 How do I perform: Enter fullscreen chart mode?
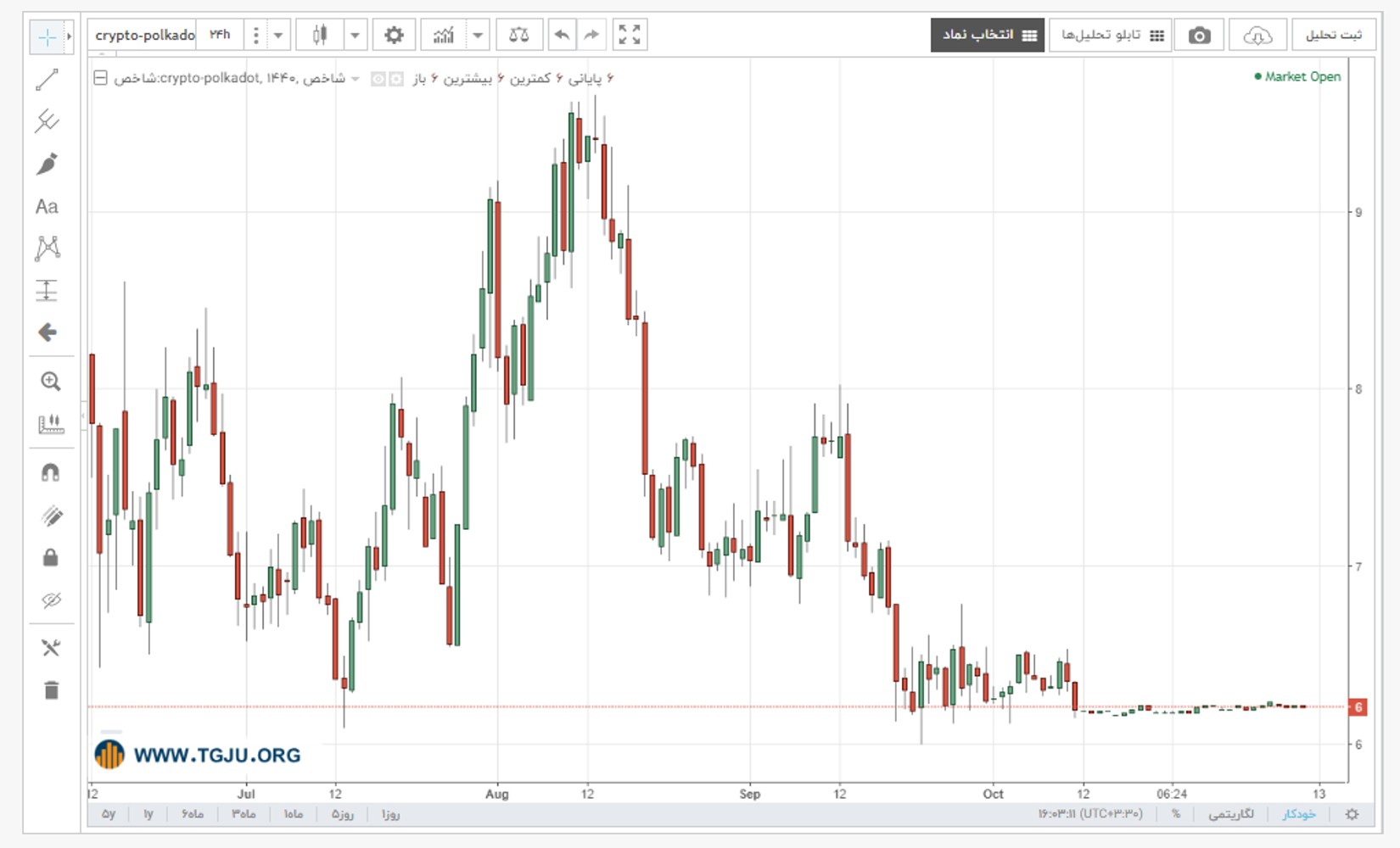(630, 36)
